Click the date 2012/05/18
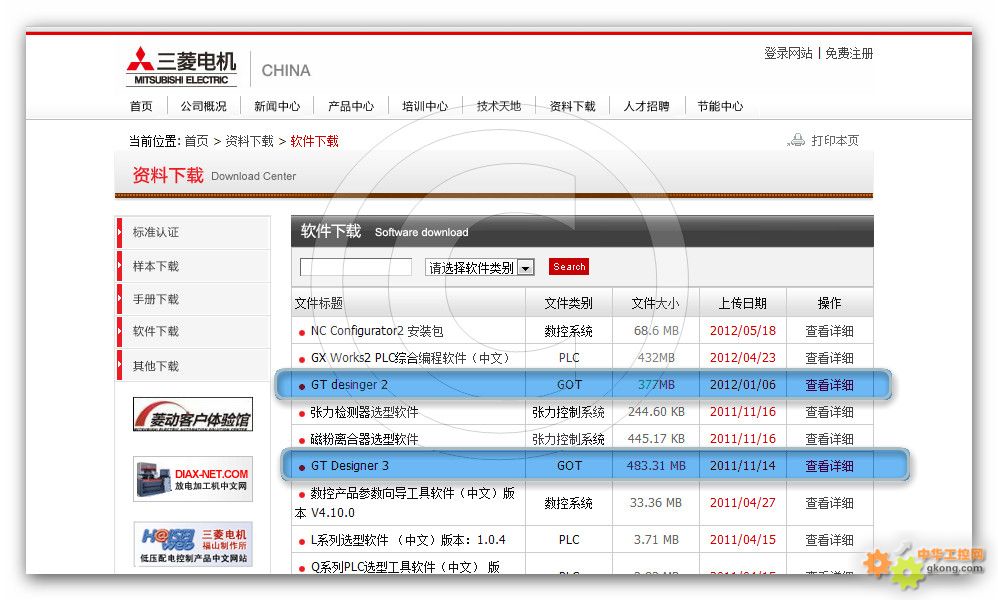The width and height of the screenshot is (998, 600). pyautogui.click(x=743, y=331)
